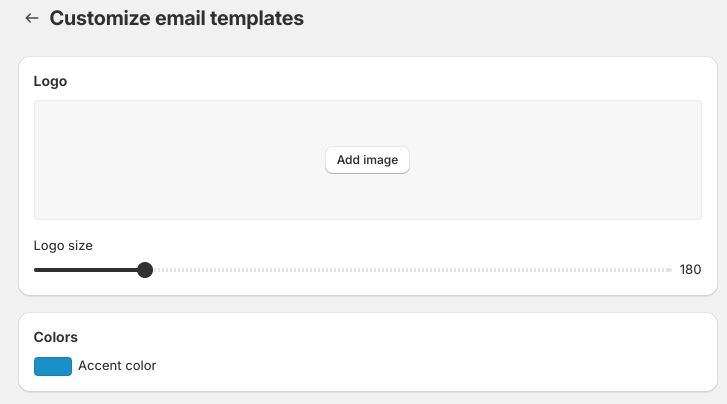Click the Logo section heading

click(x=51, y=81)
